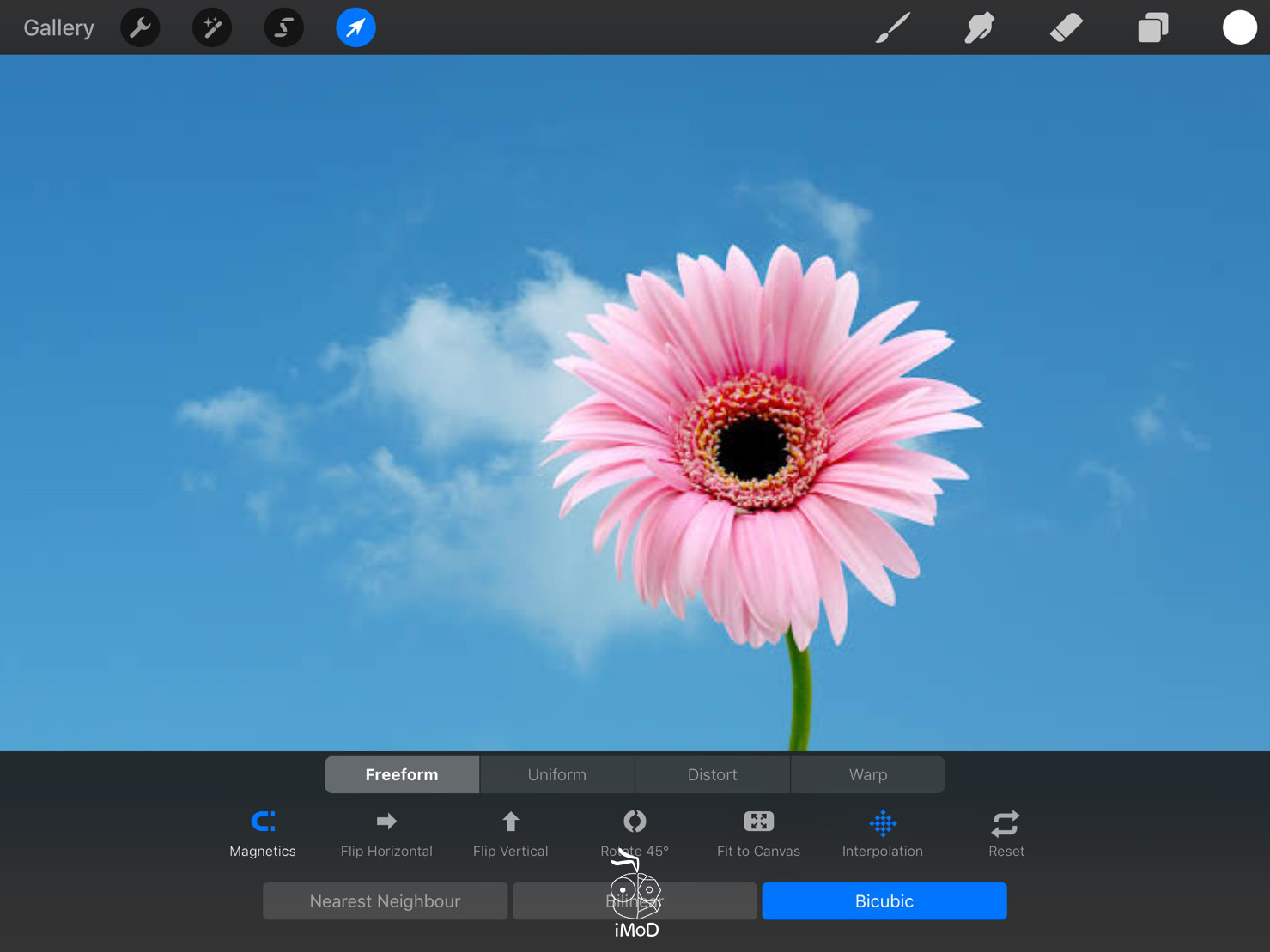The image size is (1270, 952).
Task: Click Fit to Canvas
Action: tap(758, 833)
